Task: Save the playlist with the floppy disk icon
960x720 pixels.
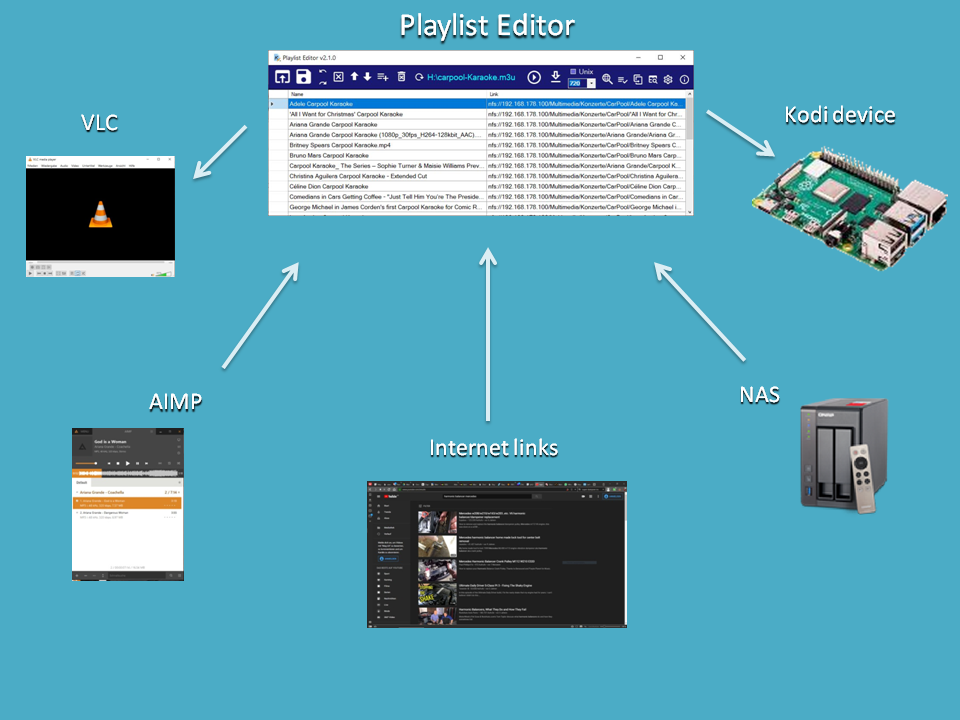Action: [303, 78]
